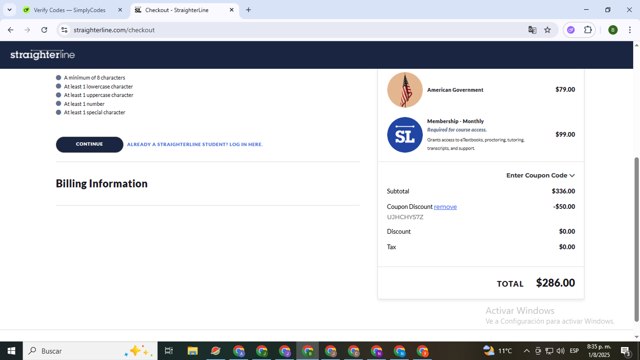Open the Extensions puzzle menu
This screenshot has width=640, height=360.
pos(588,30)
